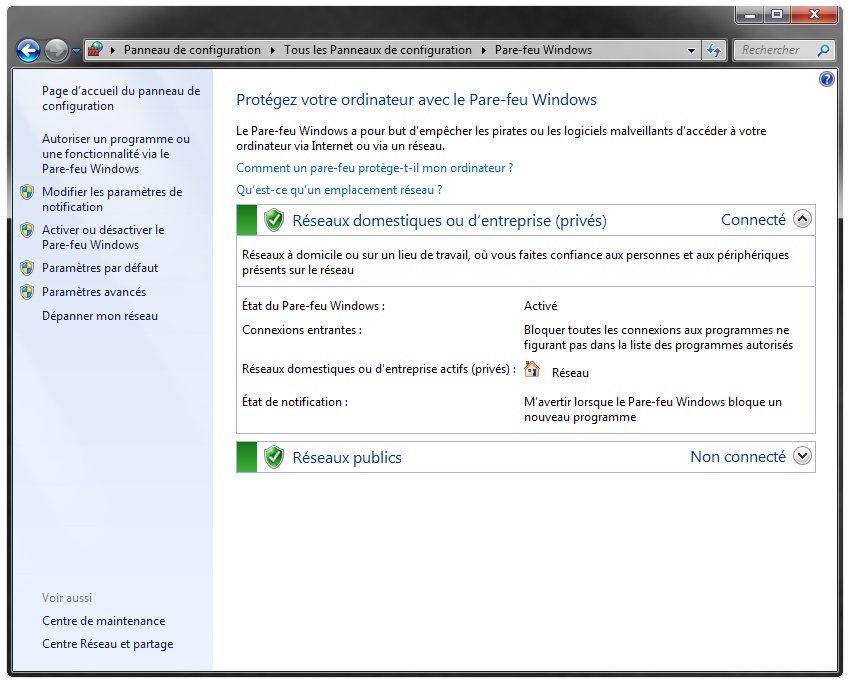This screenshot has width=848, height=682.
Task: Open 'Qu'est-ce qu'un emplacement réseau ?' link
Action: pos(339,190)
